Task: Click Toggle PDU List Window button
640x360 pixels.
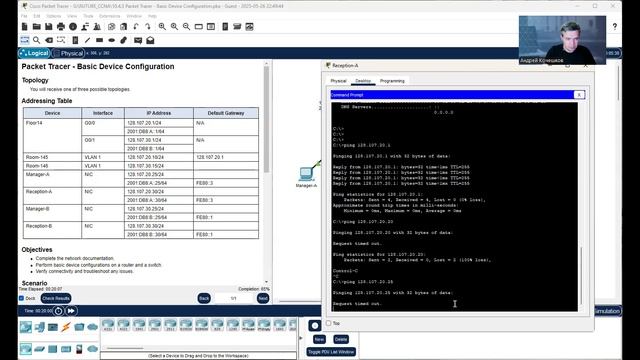Action: point(331,352)
